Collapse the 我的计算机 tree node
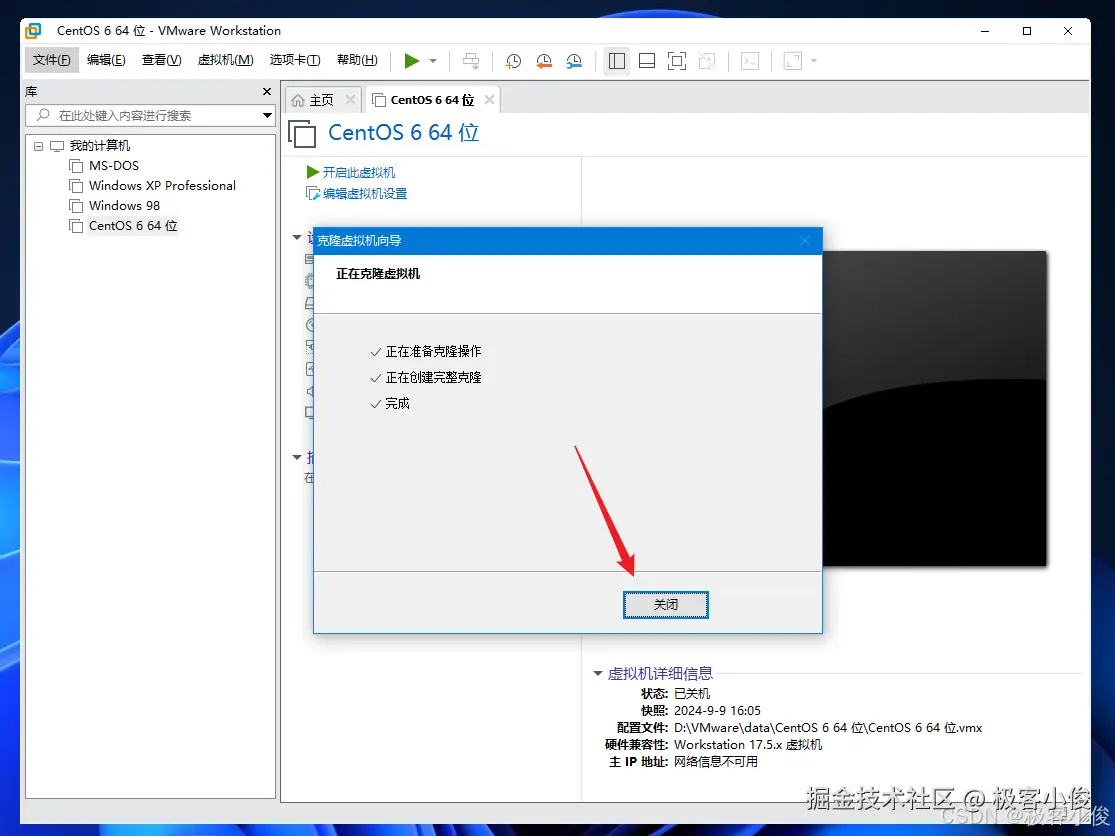Screen dimensions: 1115x836 pyautogui.click(x=38, y=146)
